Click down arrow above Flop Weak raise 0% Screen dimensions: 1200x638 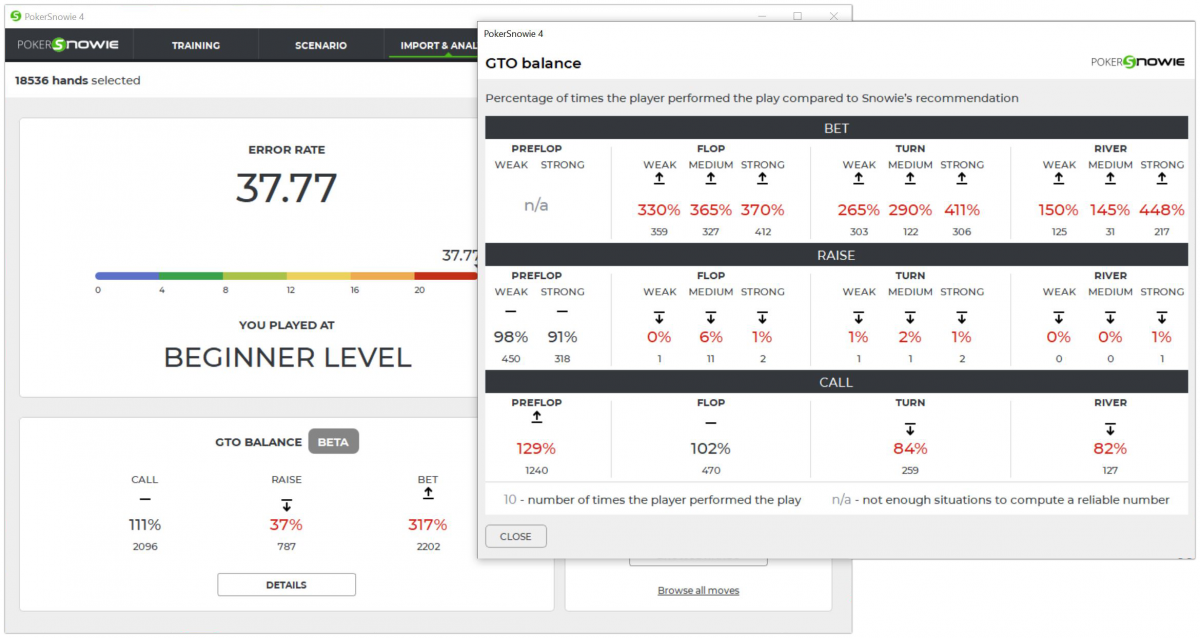pyautogui.click(x=659, y=316)
